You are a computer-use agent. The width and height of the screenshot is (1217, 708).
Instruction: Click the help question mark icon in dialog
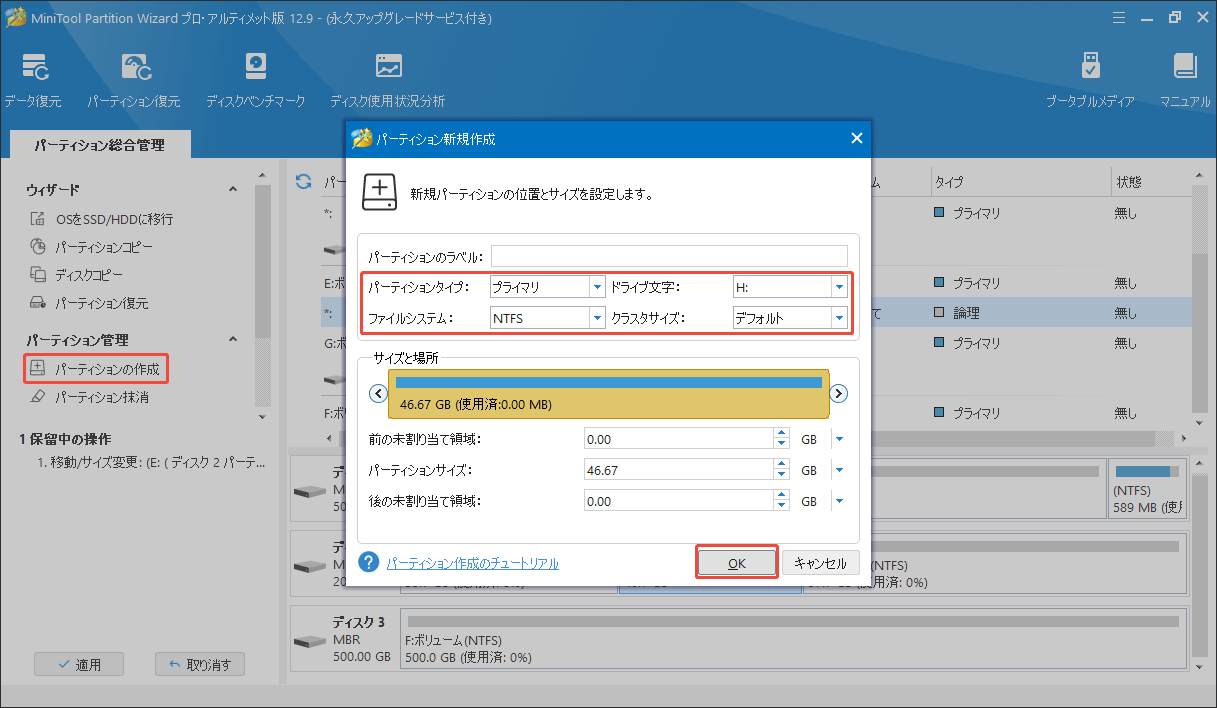(x=369, y=562)
